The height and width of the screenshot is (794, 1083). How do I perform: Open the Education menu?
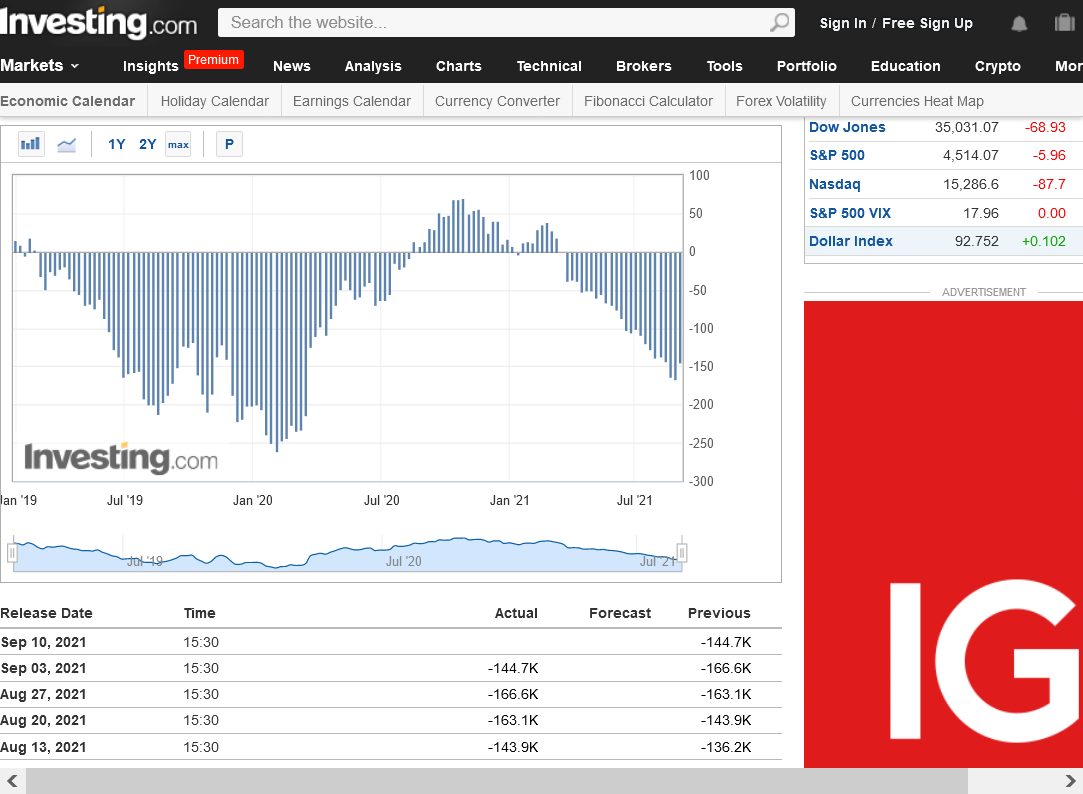pos(905,66)
